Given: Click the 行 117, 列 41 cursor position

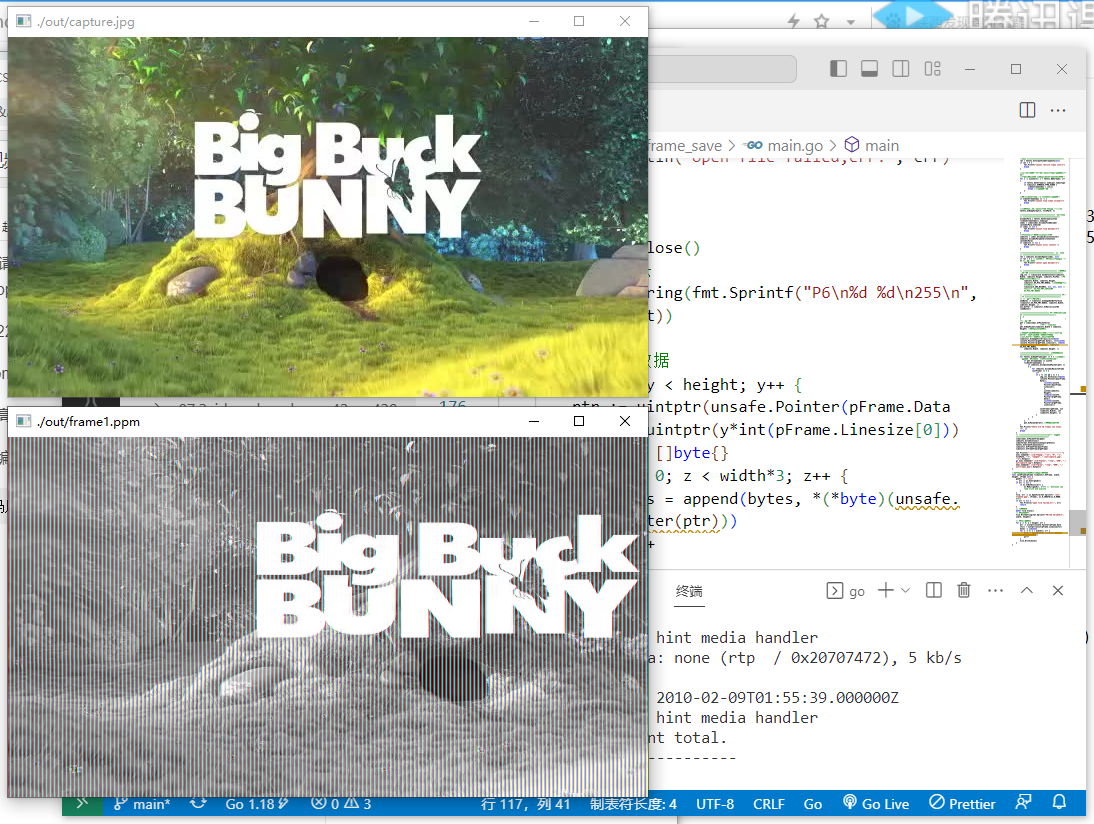Looking at the screenshot, I should (525, 804).
